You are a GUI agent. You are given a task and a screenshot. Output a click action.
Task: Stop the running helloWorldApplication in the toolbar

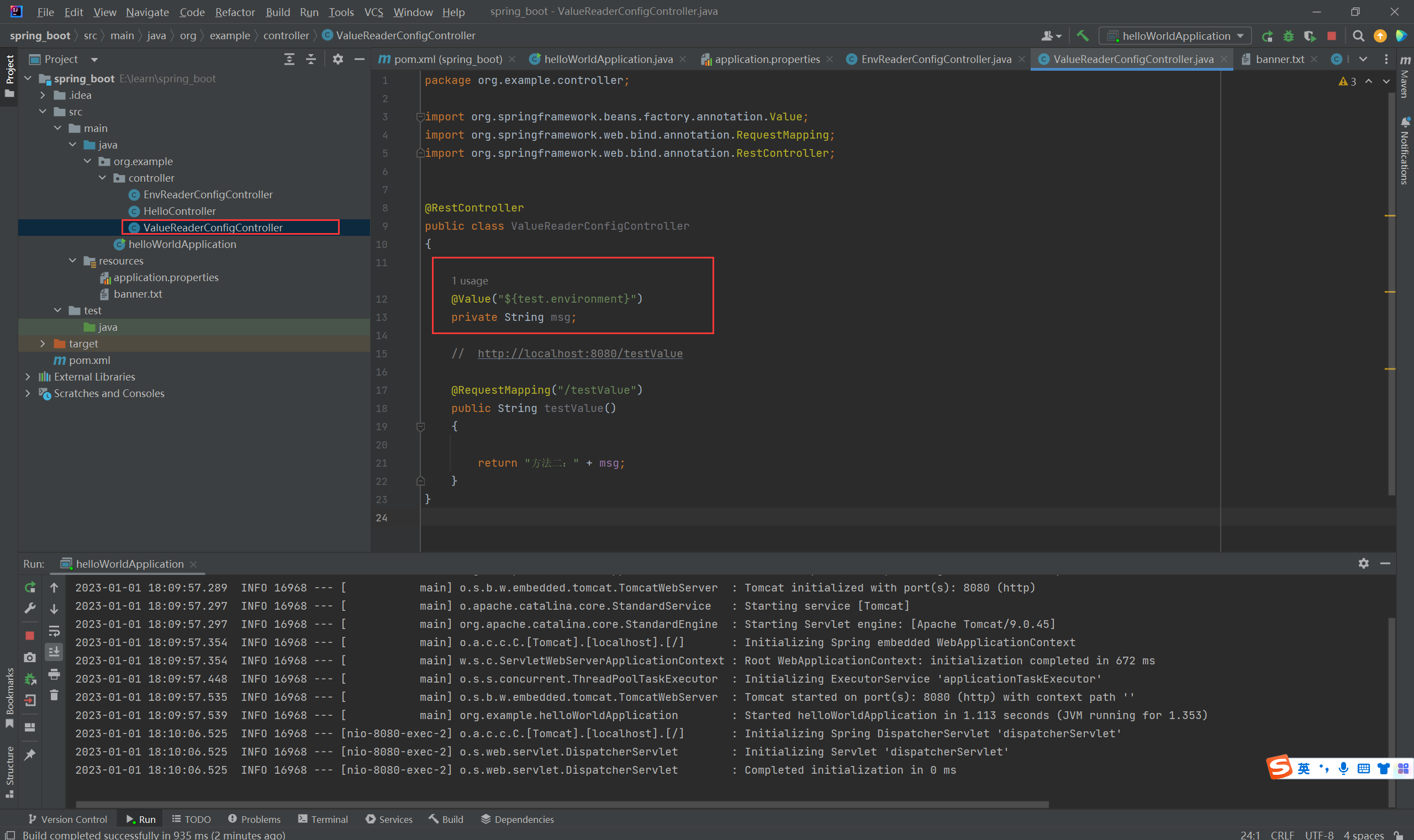tap(1331, 36)
